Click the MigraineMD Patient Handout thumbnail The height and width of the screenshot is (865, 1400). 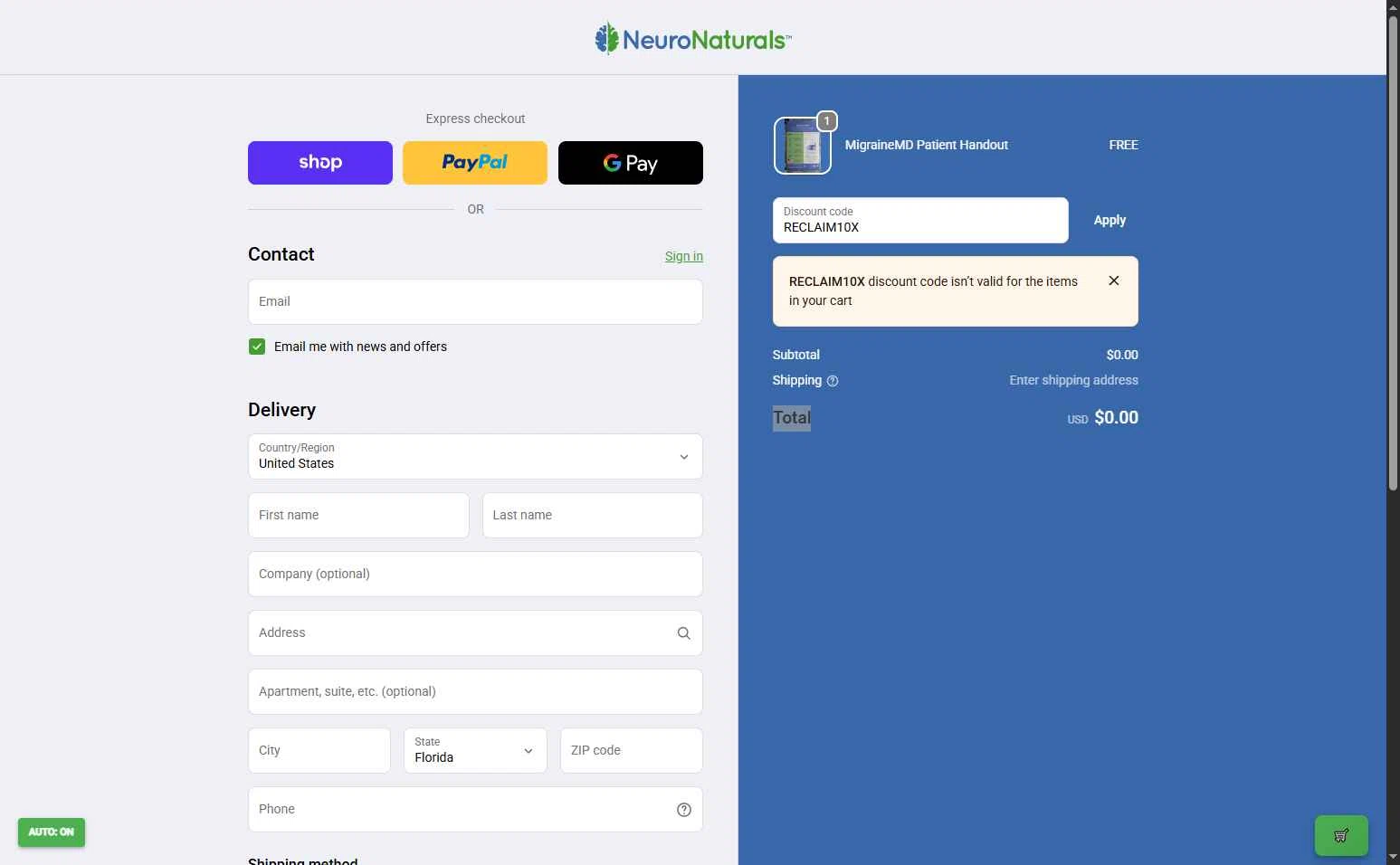pos(802,145)
